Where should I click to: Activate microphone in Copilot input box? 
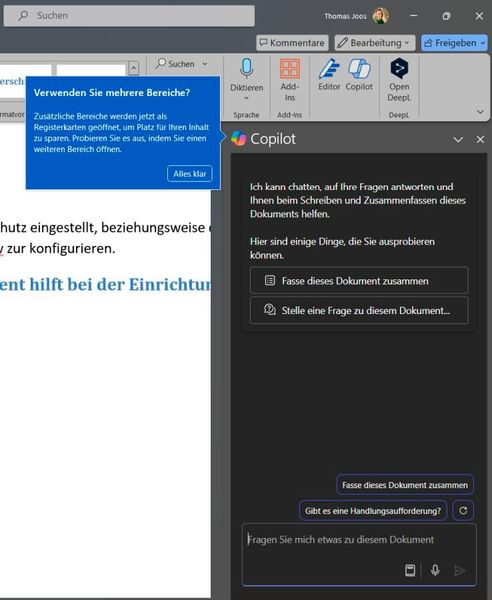coord(435,570)
